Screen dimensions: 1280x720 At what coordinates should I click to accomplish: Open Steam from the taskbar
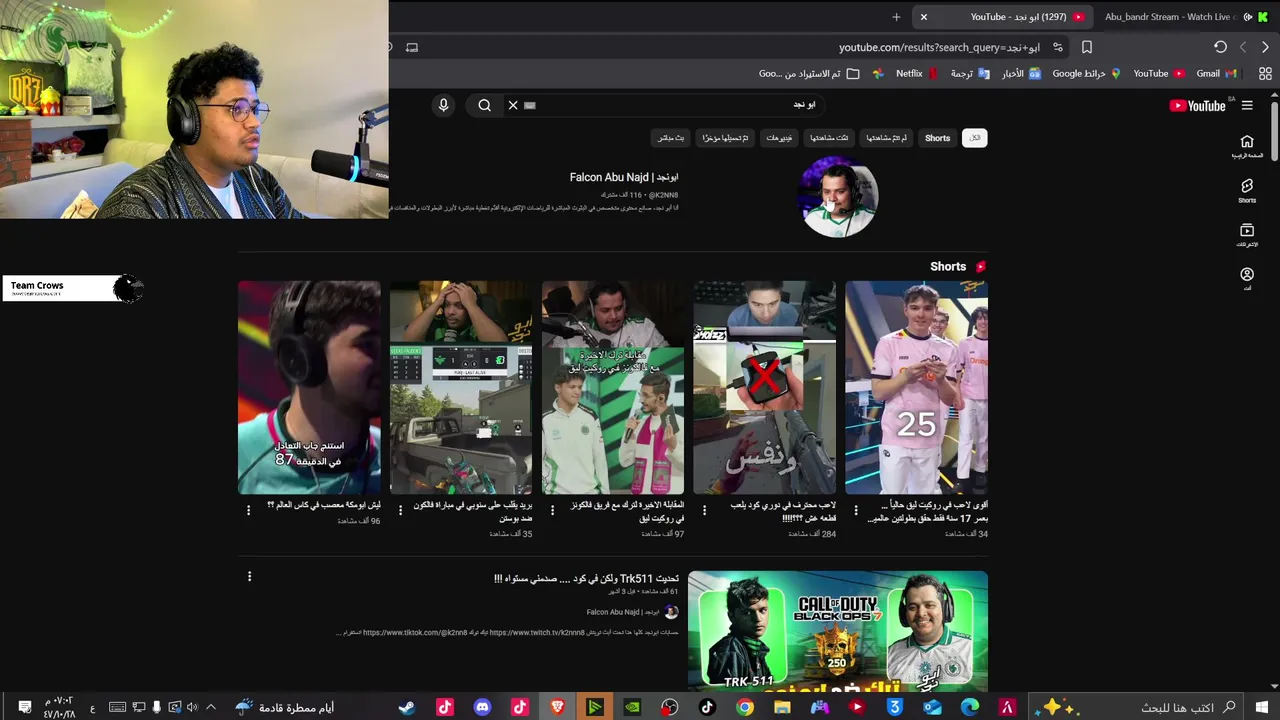[406, 707]
